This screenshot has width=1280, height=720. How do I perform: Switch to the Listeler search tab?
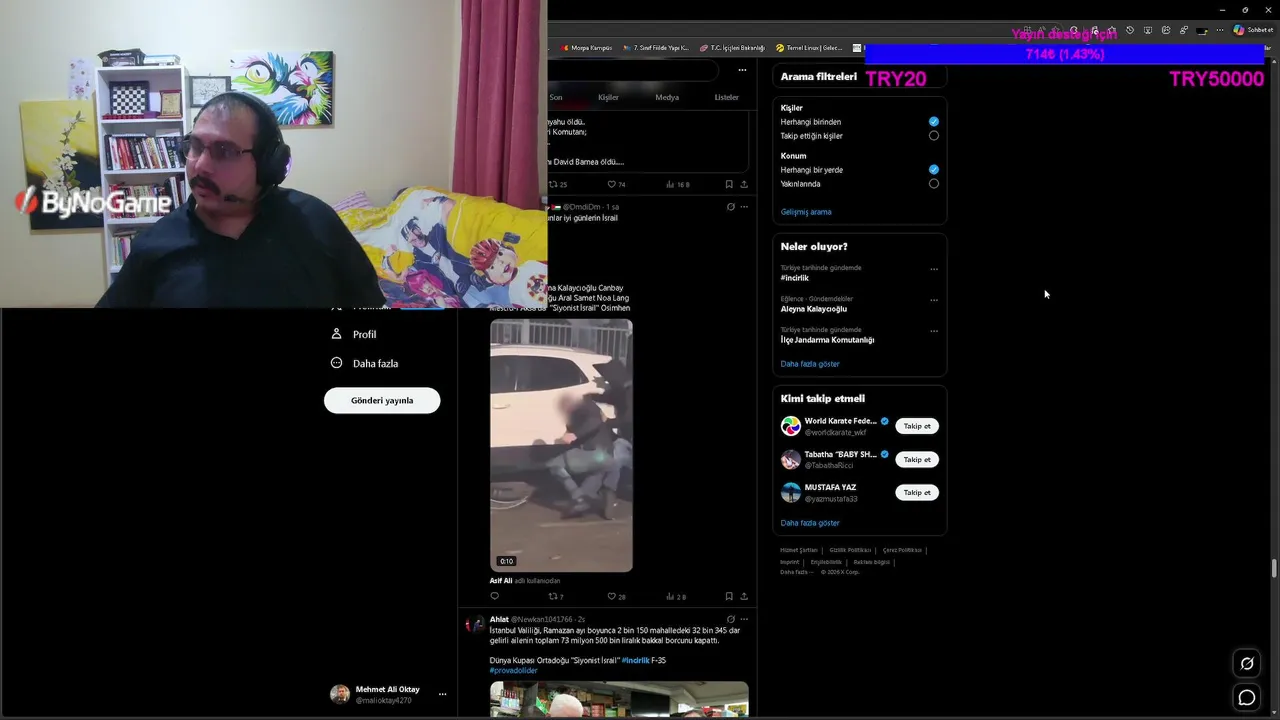point(726,97)
